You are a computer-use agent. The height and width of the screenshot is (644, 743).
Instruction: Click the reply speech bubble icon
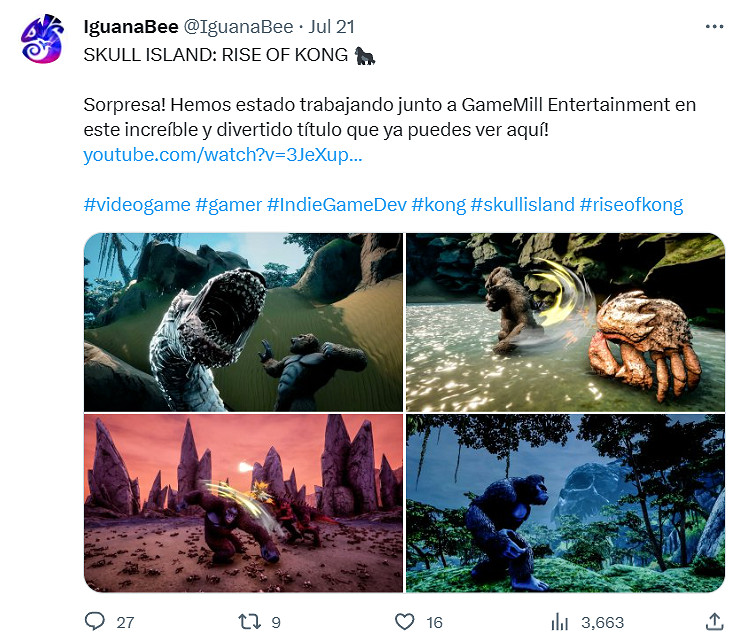tap(94, 621)
